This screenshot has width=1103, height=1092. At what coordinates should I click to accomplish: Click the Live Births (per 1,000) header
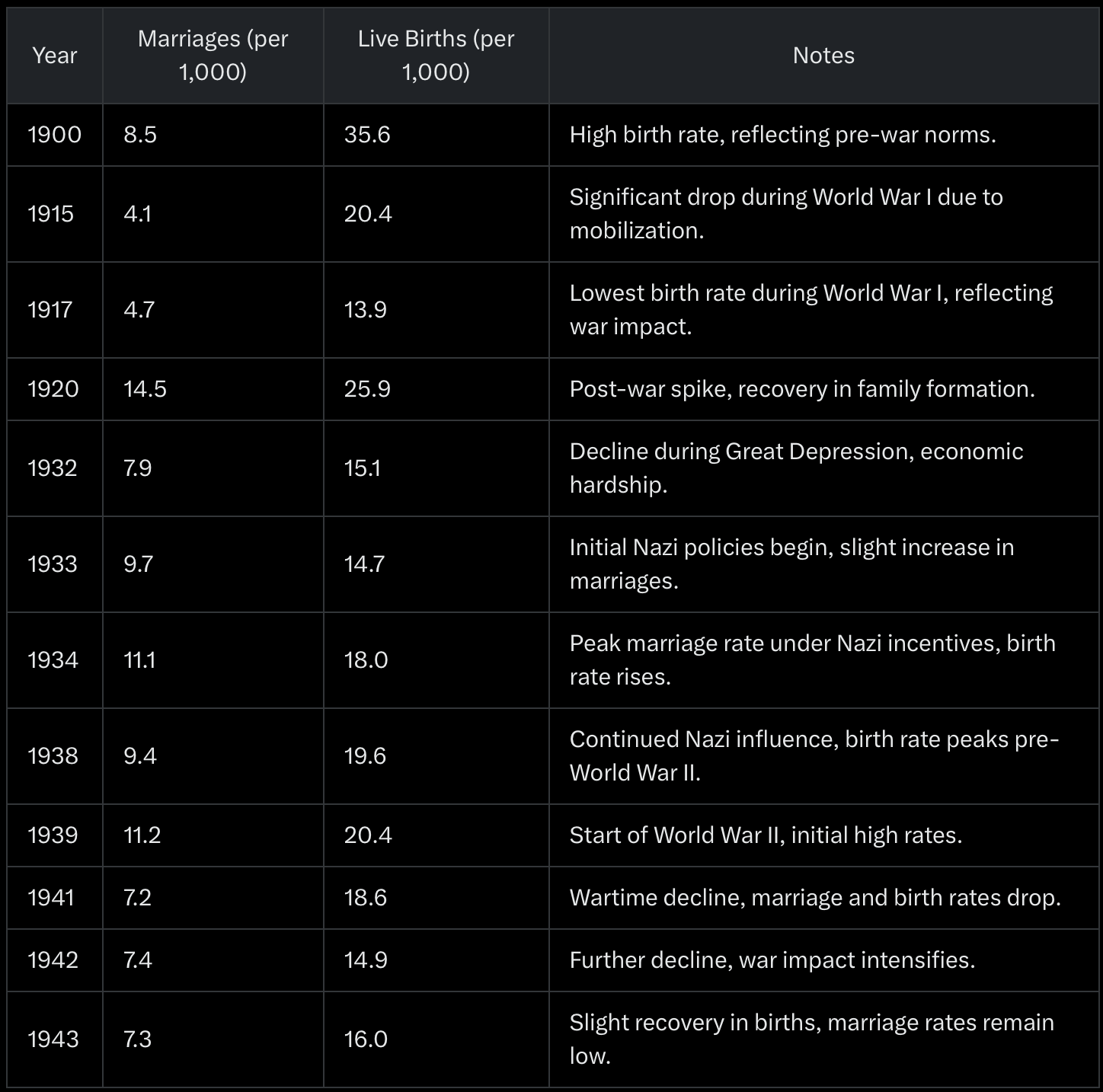436,56
